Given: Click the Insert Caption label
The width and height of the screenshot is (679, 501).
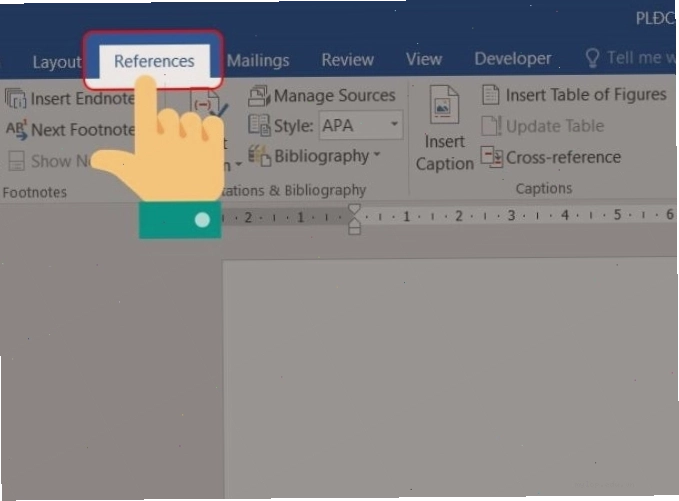Looking at the screenshot, I should [445, 152].
